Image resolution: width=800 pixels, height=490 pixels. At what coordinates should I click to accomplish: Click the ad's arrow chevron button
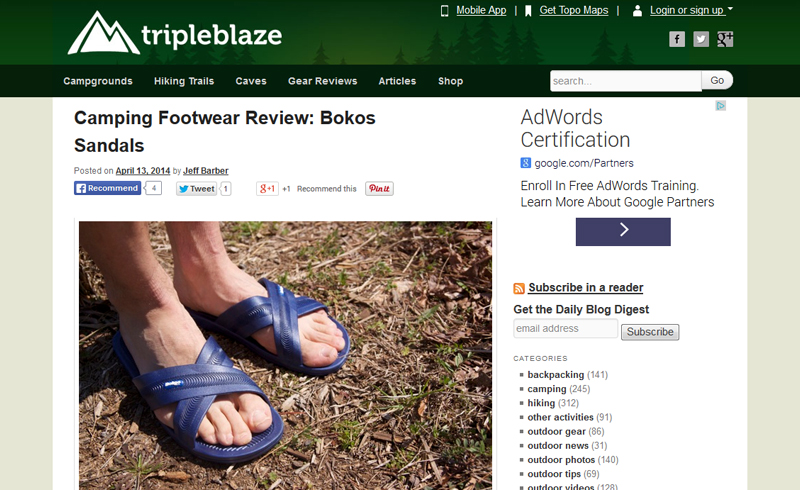tap(623, 232)
